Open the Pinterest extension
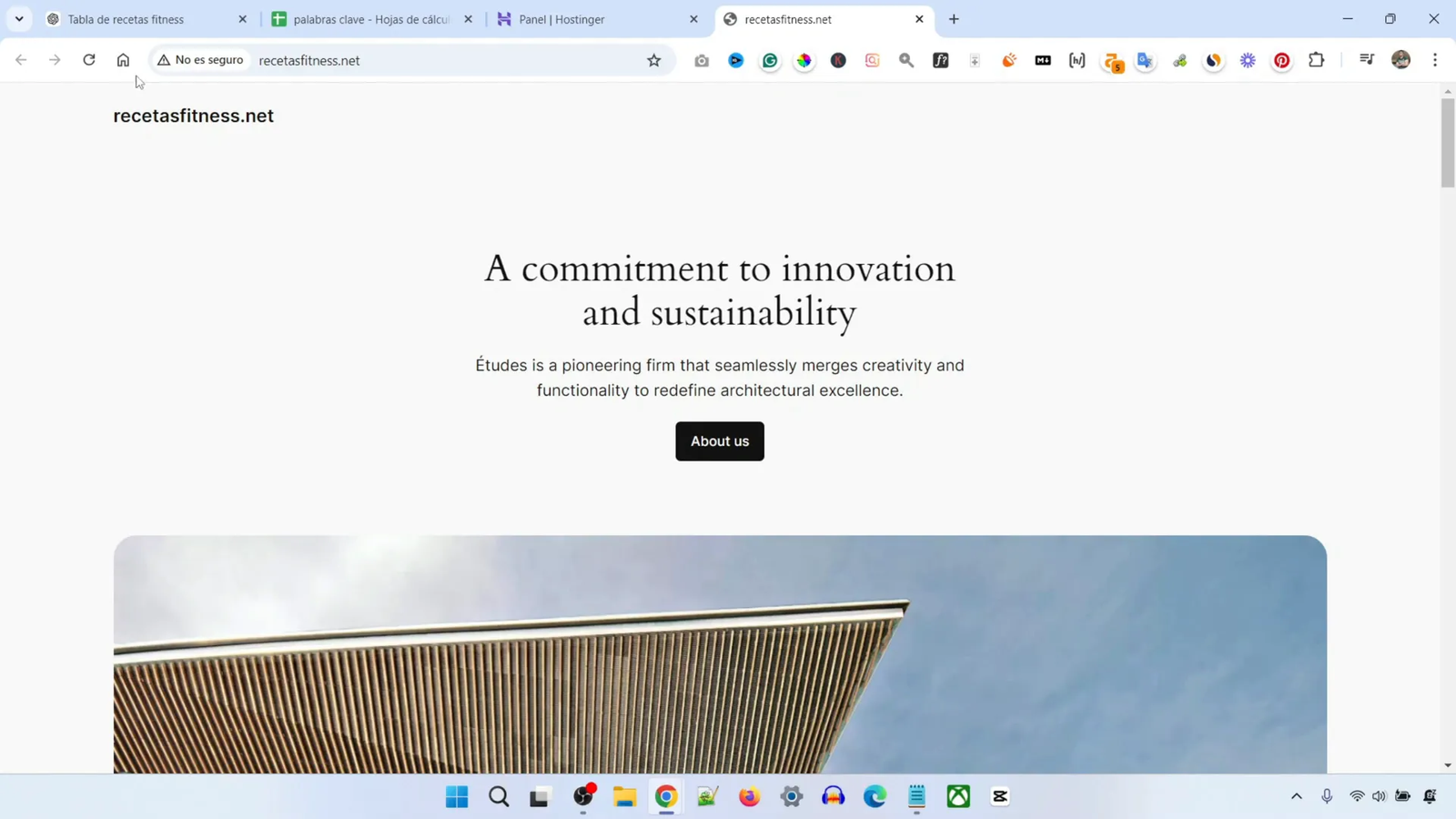Screen dimensions: 1456x819 (x=1281, y=60)
